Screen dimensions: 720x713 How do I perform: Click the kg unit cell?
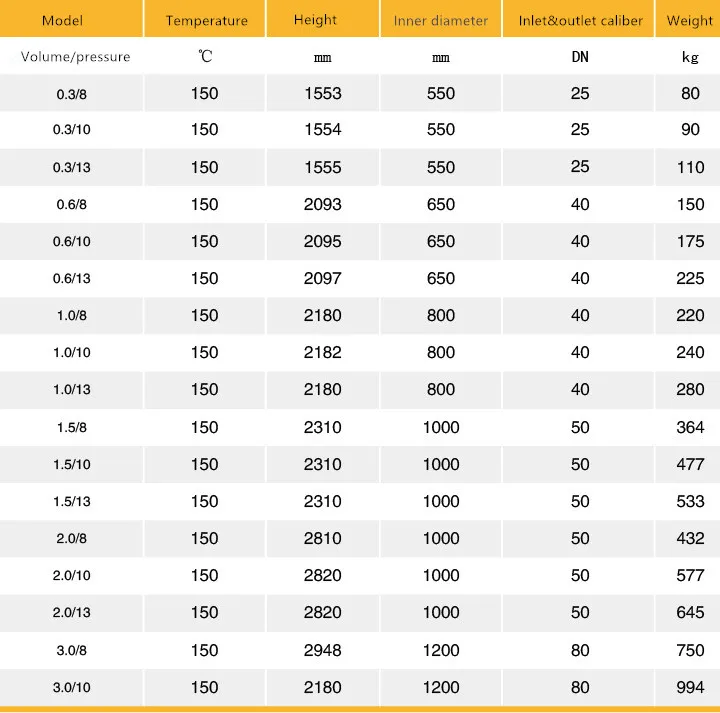point(690,57)
